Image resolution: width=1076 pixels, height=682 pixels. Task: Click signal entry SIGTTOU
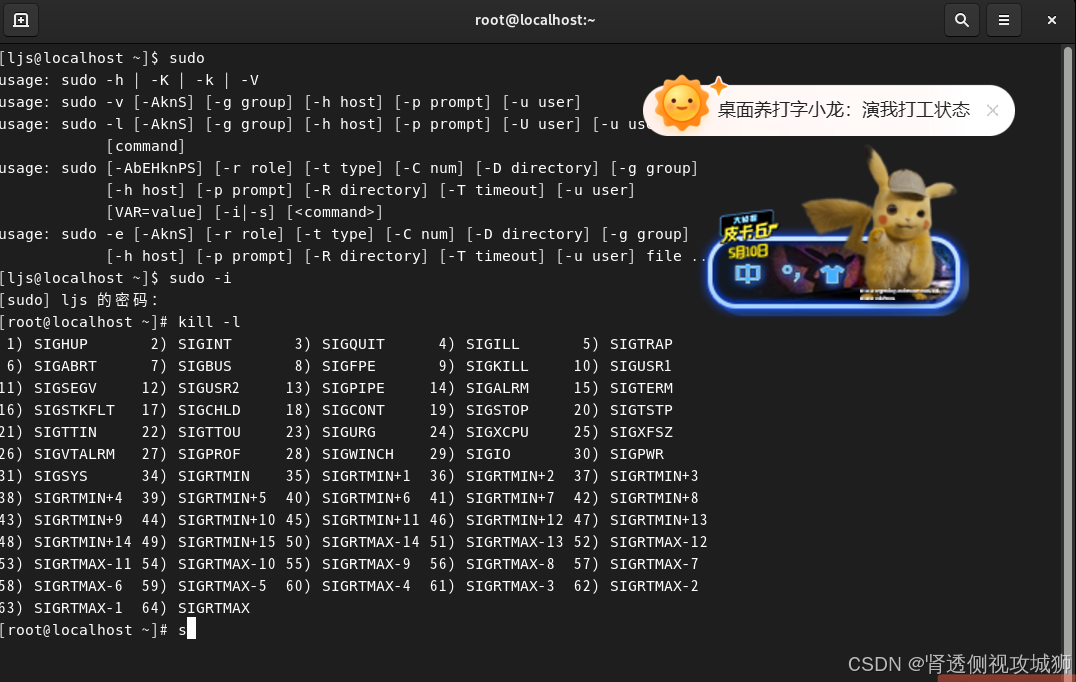[209, 432]
